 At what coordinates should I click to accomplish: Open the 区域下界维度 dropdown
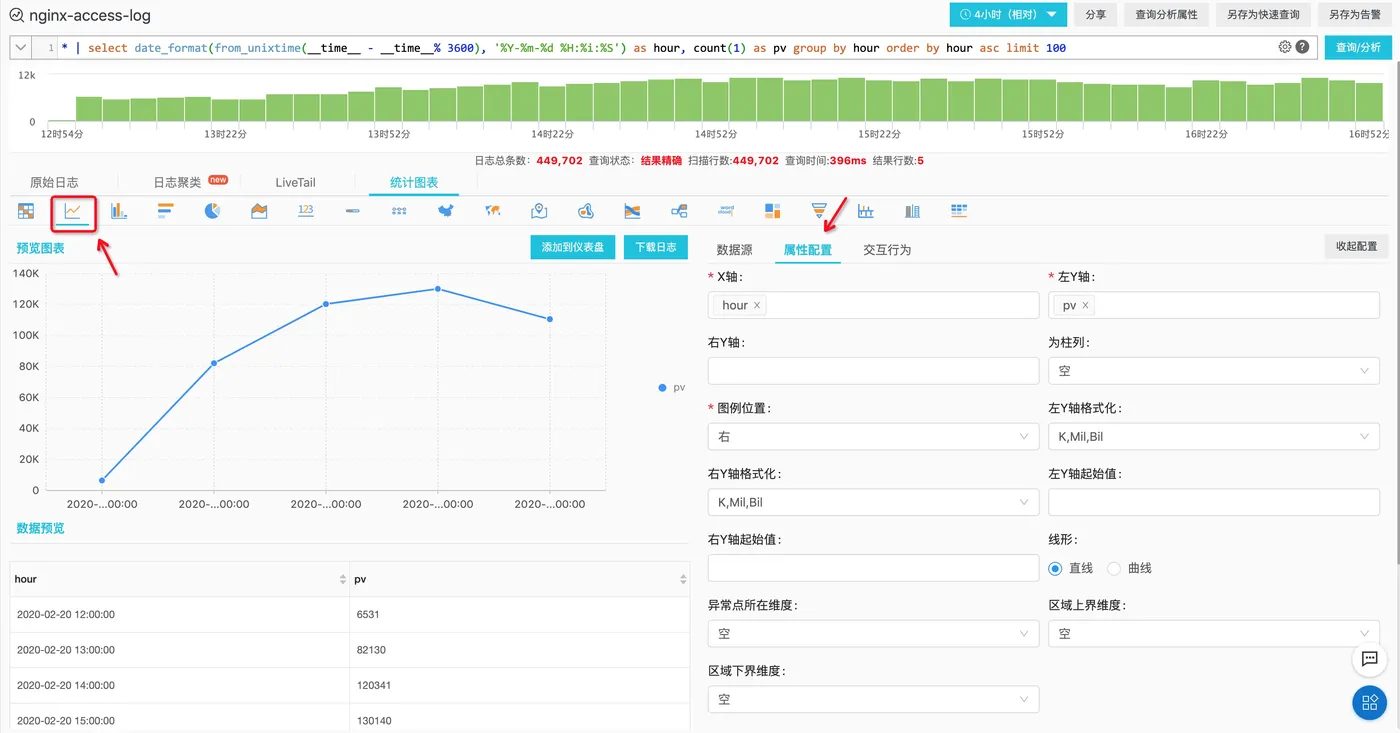point(873,700)
